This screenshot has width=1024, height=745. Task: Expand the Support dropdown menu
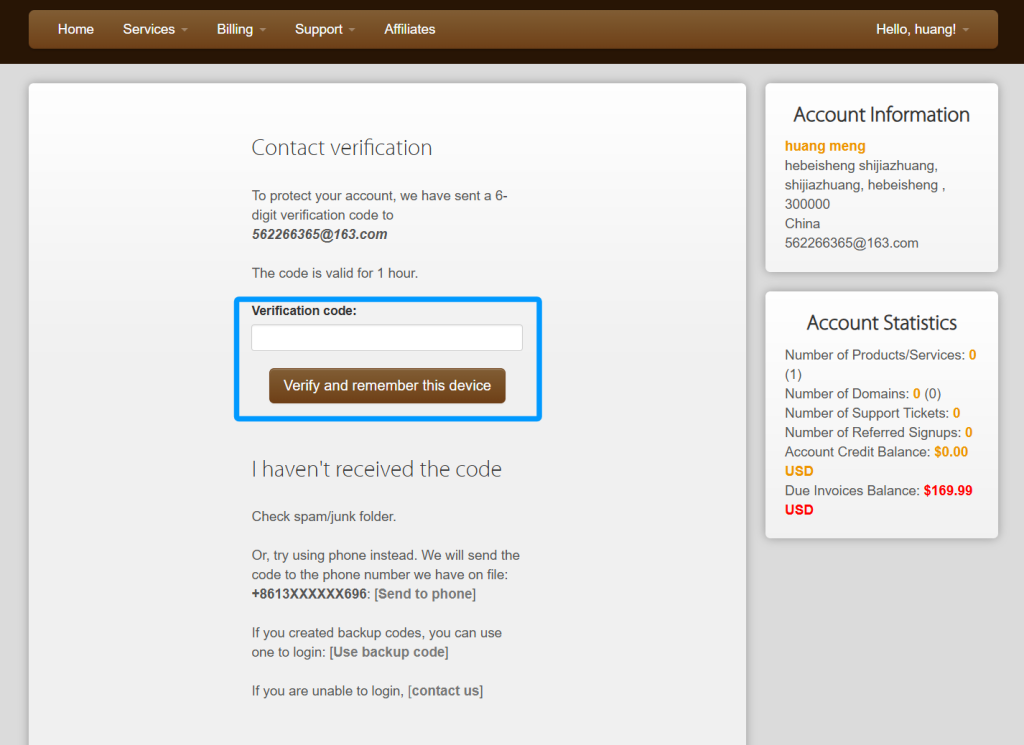click(324, 29)
